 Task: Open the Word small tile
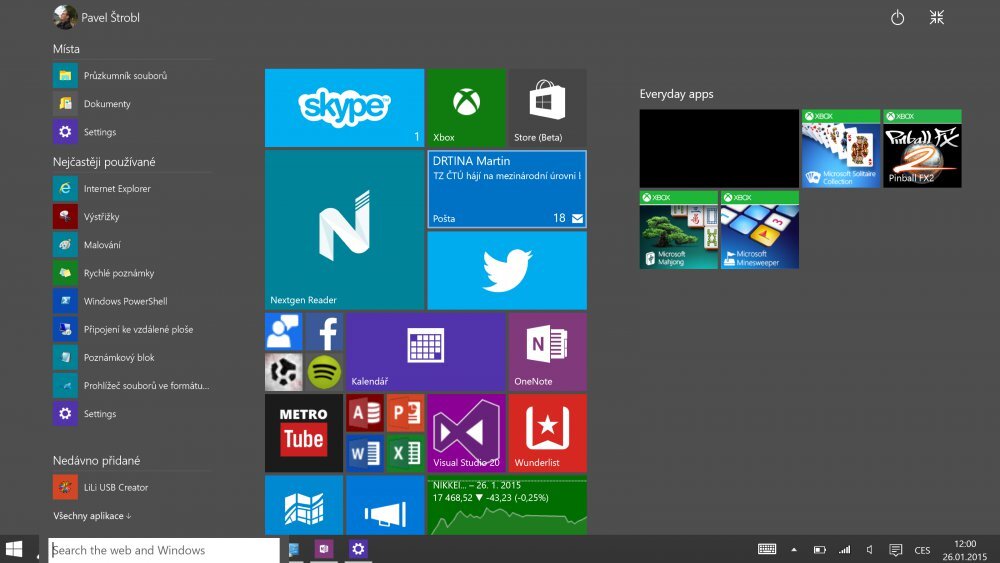click(365, 453)
